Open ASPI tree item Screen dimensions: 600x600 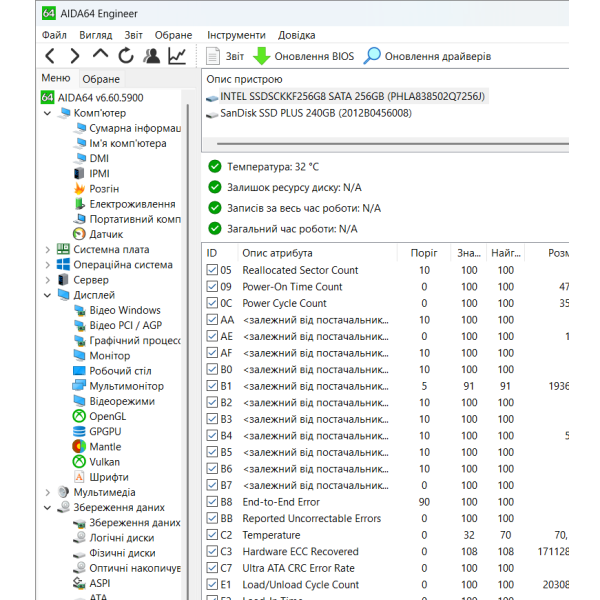92,584
